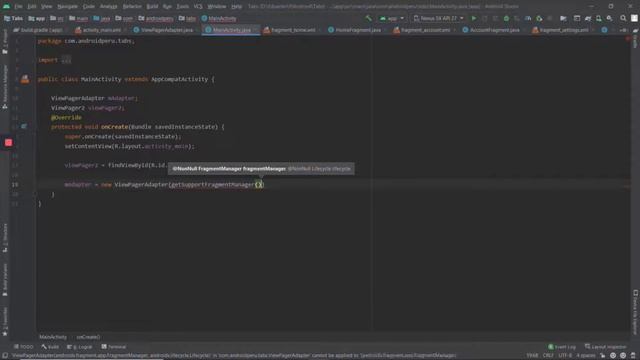Open the Logcat tool window
Screen dimensions: 640x360
click(80, 347)
